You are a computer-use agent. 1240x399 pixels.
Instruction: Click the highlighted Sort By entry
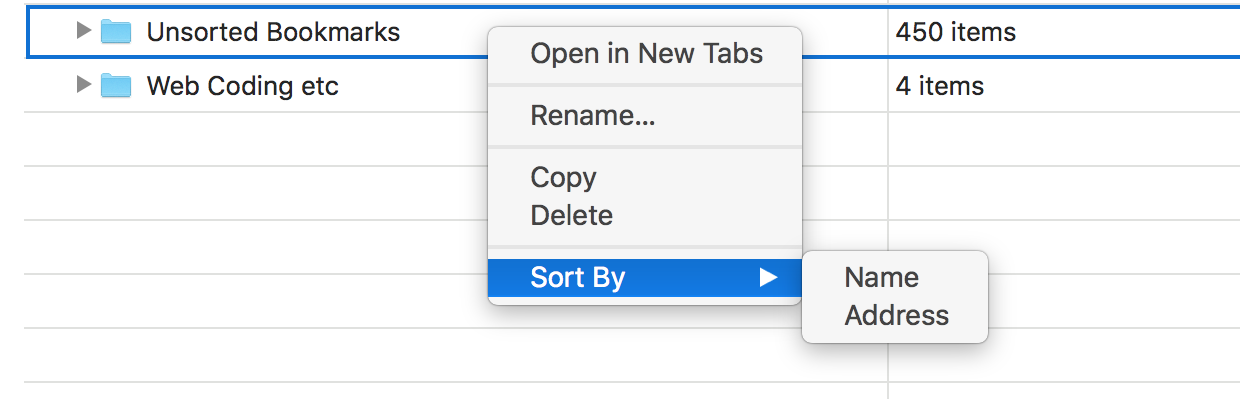pyautogui.click(x=645, y=277)
